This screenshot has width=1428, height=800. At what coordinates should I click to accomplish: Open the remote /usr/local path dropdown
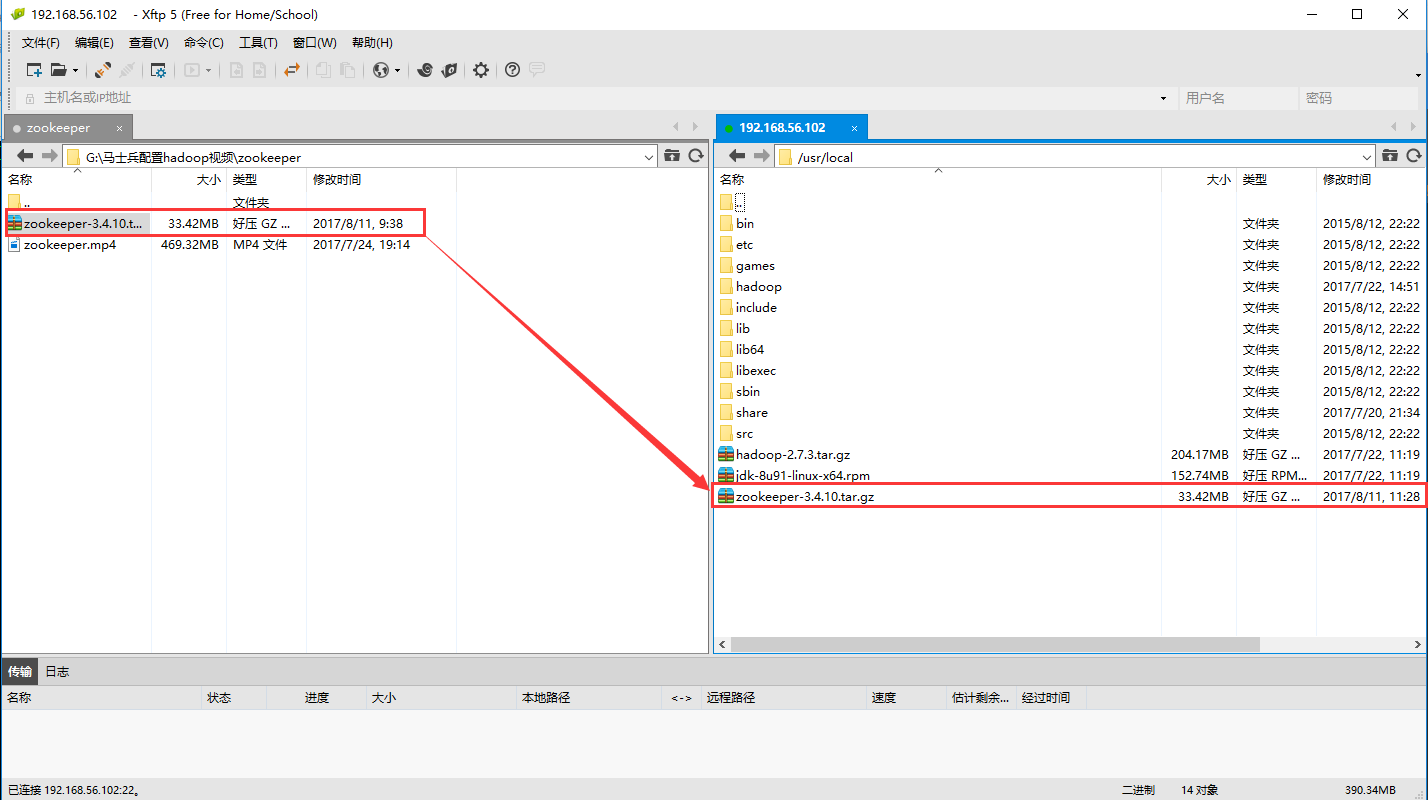1367,157
